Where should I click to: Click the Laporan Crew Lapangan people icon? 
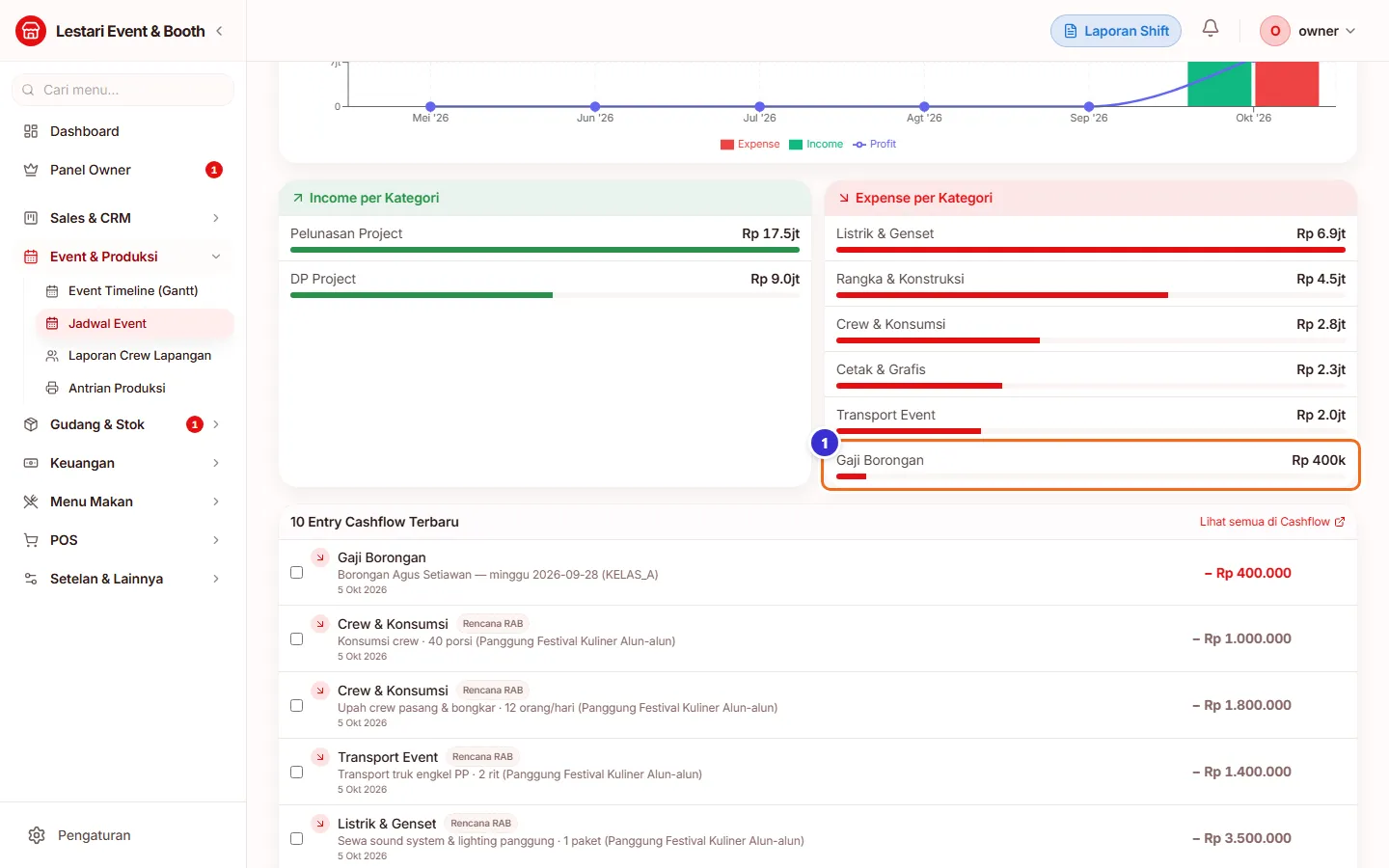point(52,356)
